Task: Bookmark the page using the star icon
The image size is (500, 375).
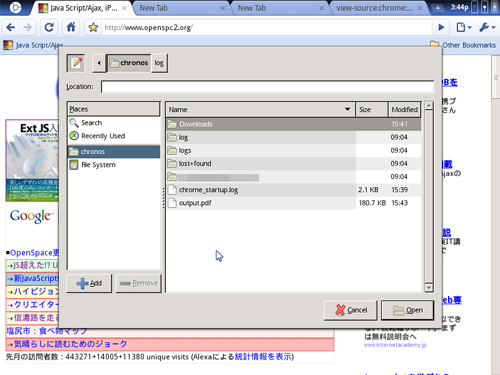Action: pyautogui.click(x=93, y=27)
